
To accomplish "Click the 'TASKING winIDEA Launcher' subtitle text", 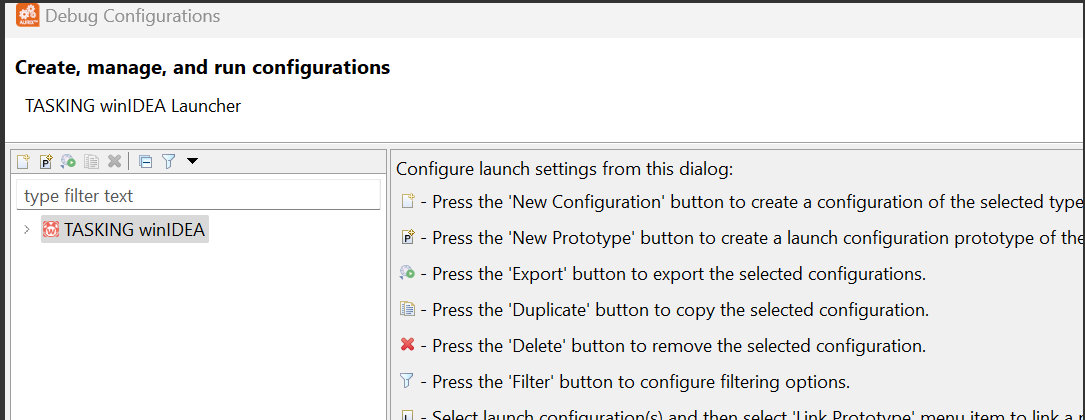I will 133,105.
